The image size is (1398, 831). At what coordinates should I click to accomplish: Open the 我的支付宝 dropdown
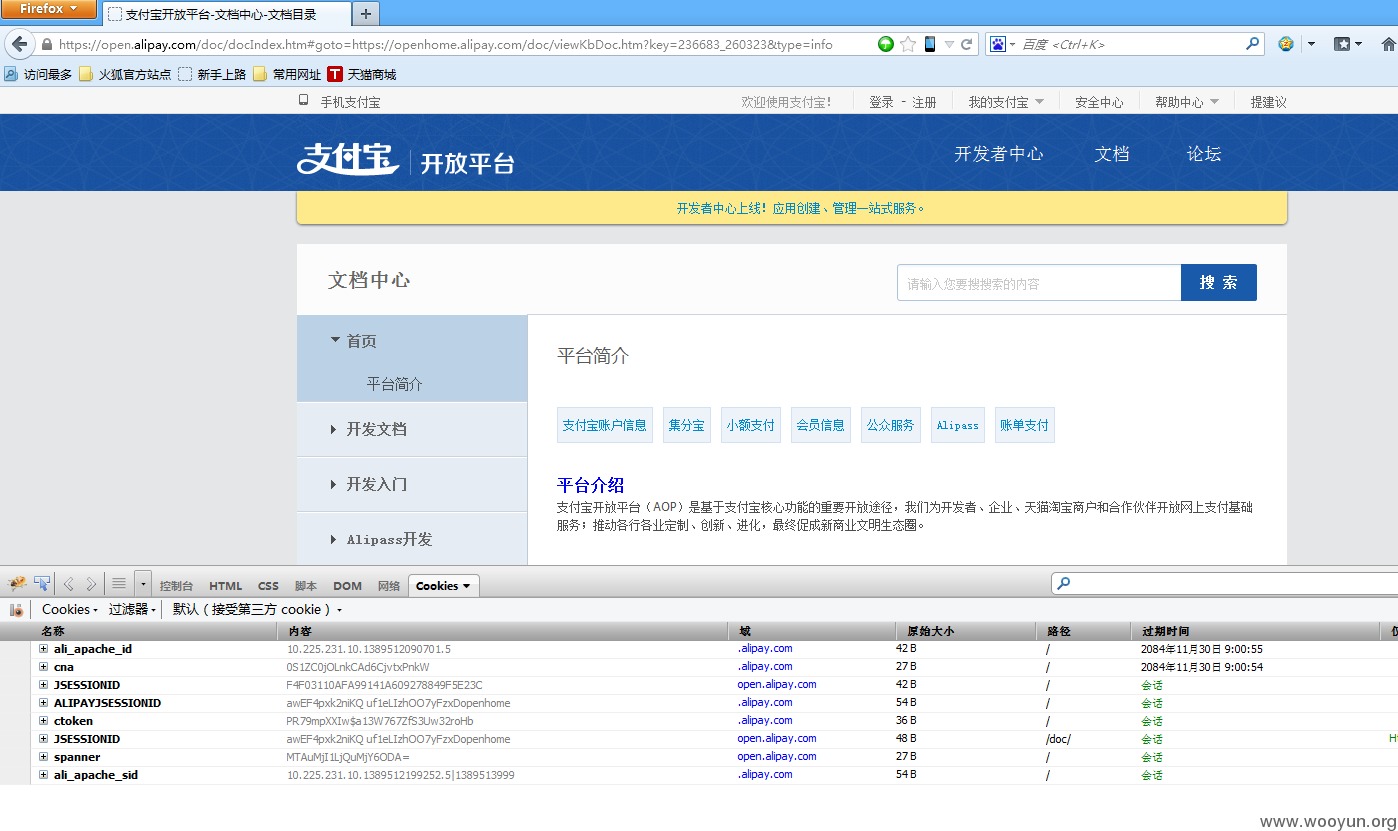pos(1006,102)
